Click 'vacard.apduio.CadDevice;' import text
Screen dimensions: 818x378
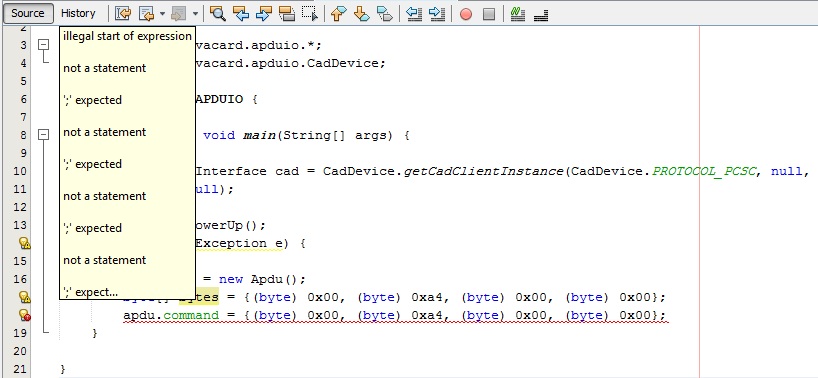(291, 63)
